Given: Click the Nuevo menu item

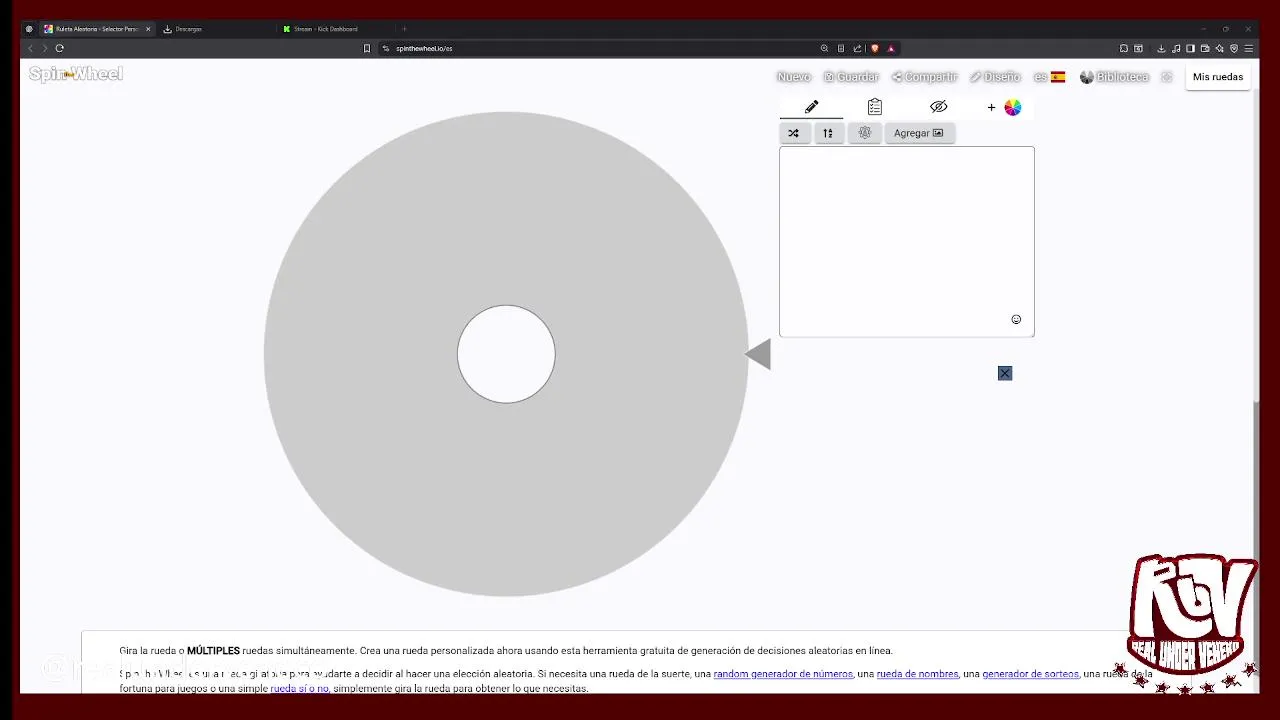Looking at the screenshot, I should click(794, 77).
